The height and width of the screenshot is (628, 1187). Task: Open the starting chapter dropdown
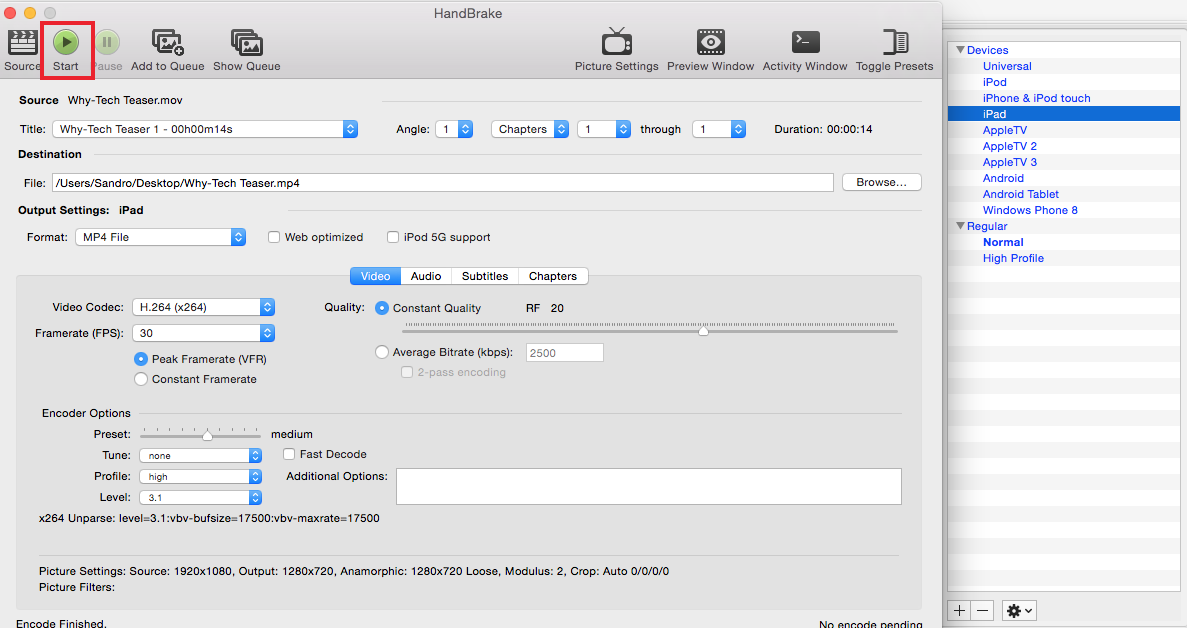pyautogui.click(x=603, y=129)
